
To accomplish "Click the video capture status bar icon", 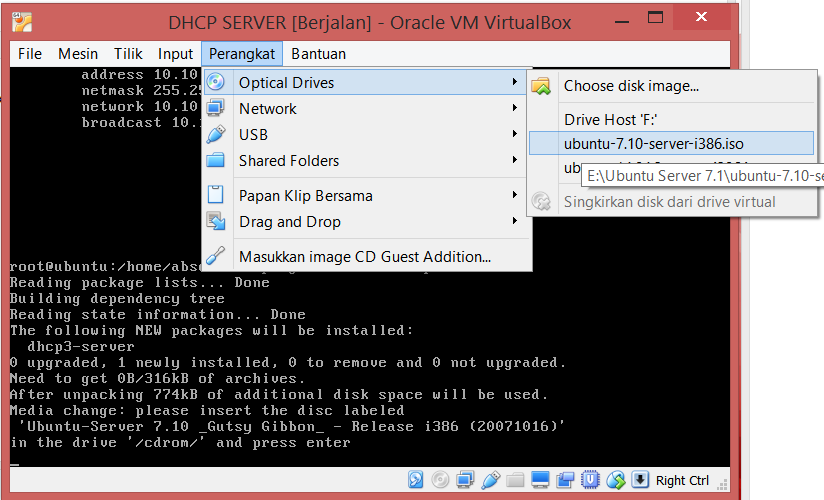I will pyautogui.click(x=565, y=479).
